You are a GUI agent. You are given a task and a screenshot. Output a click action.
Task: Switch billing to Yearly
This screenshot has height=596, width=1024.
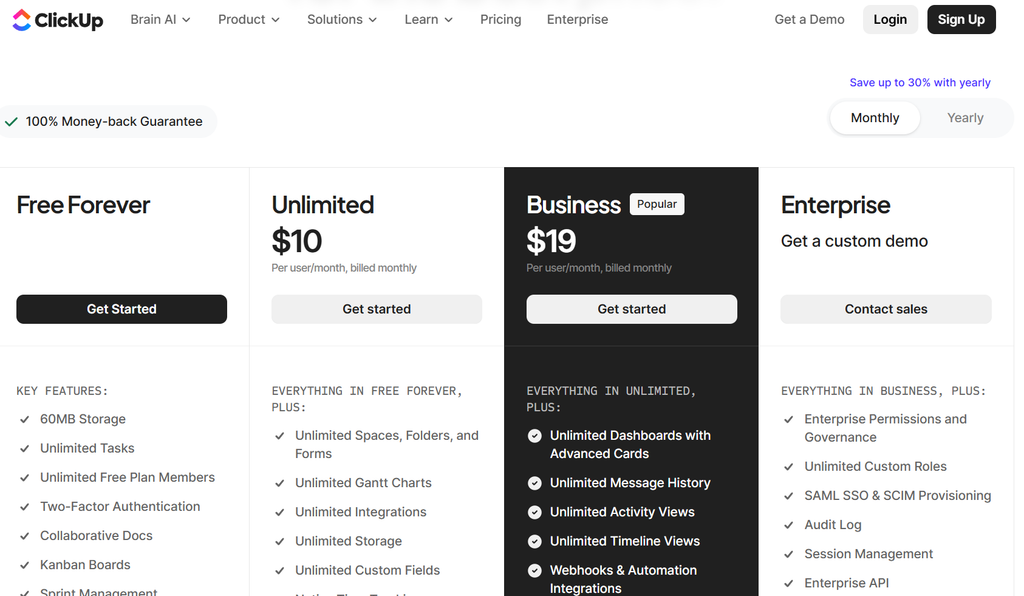(965, 118)
